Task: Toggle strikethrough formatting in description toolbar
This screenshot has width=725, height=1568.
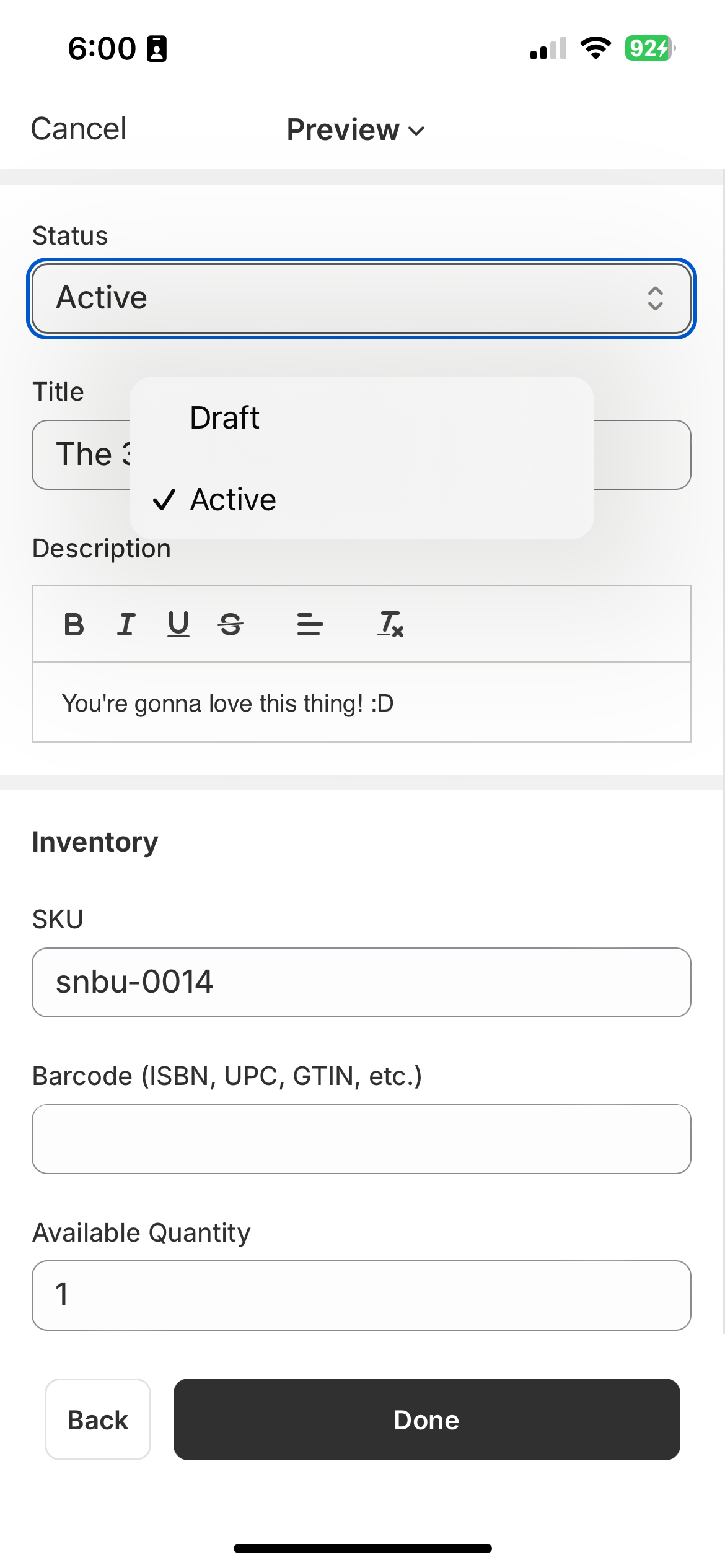Action: point(231,624)
